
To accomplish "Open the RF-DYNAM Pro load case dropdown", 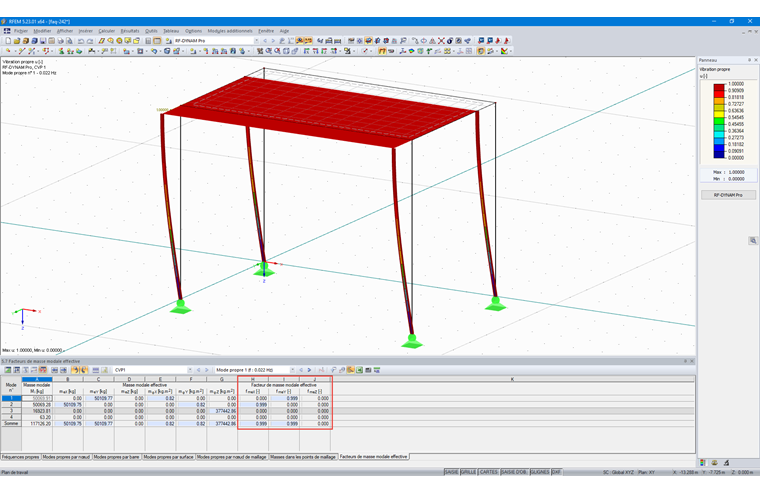I will pos(256,41).
